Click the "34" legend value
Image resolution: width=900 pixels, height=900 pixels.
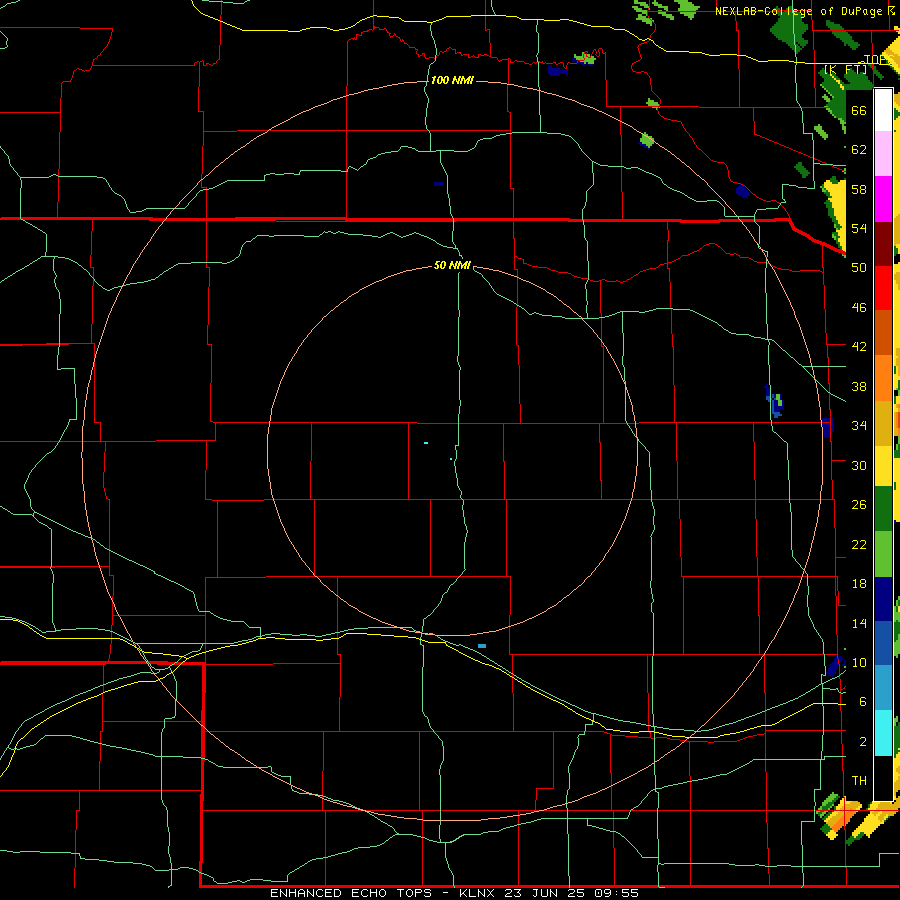[859, 426]
